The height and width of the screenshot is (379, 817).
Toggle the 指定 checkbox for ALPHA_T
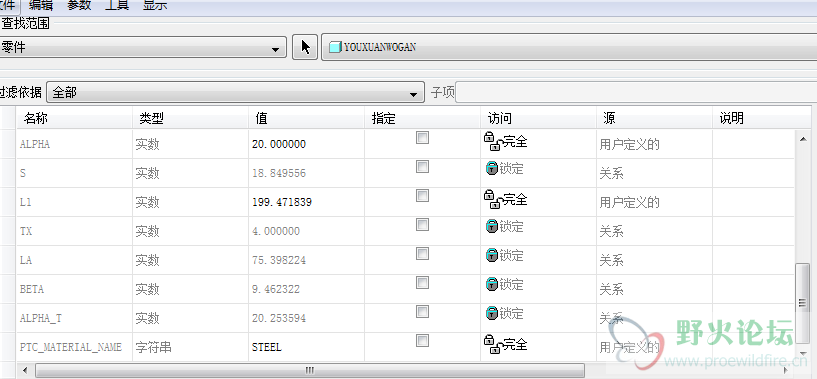tap(422, 312)
